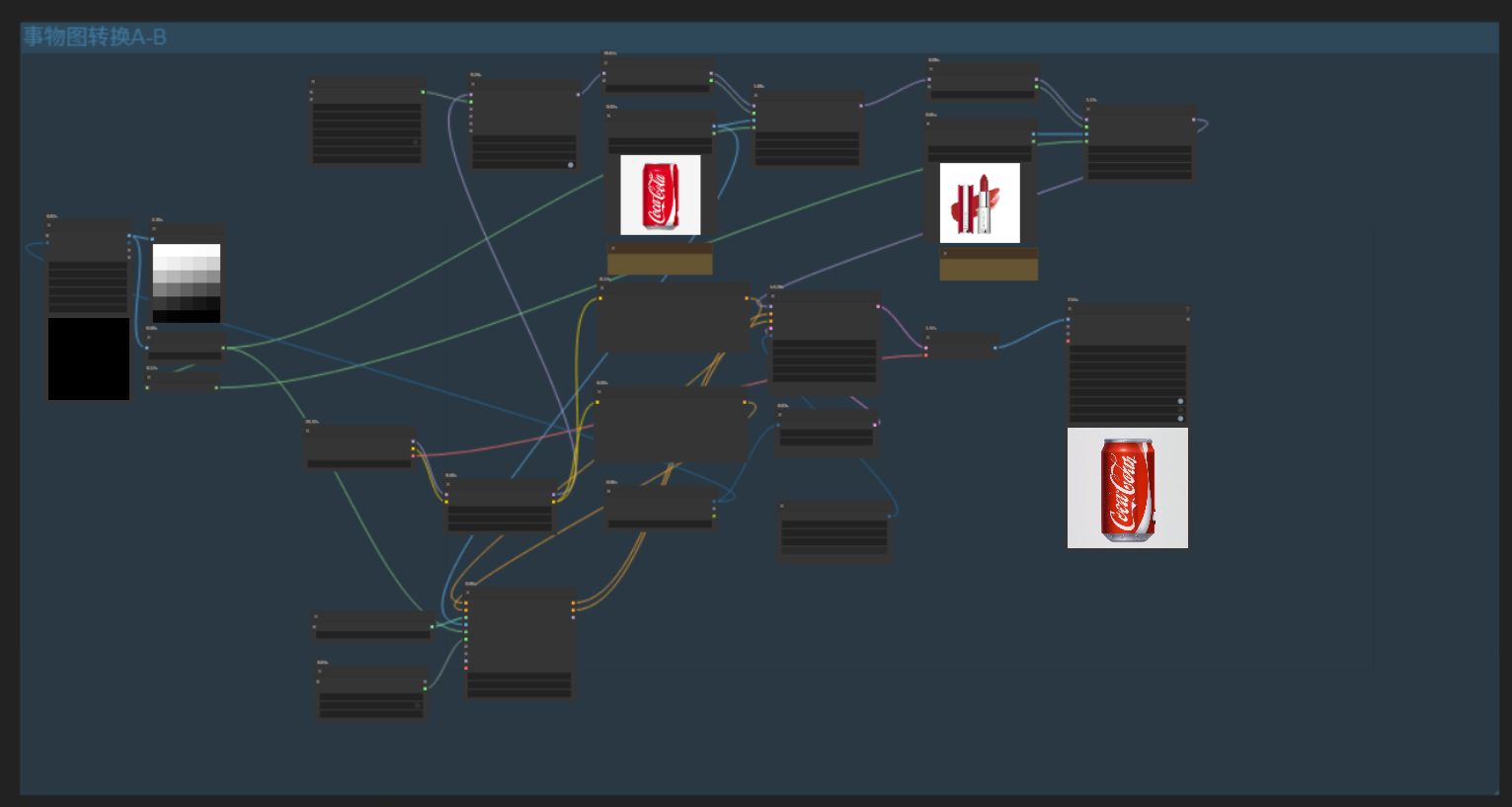
Task: Select the group title 事物图转换A-B
Action: tap(95, 38)
